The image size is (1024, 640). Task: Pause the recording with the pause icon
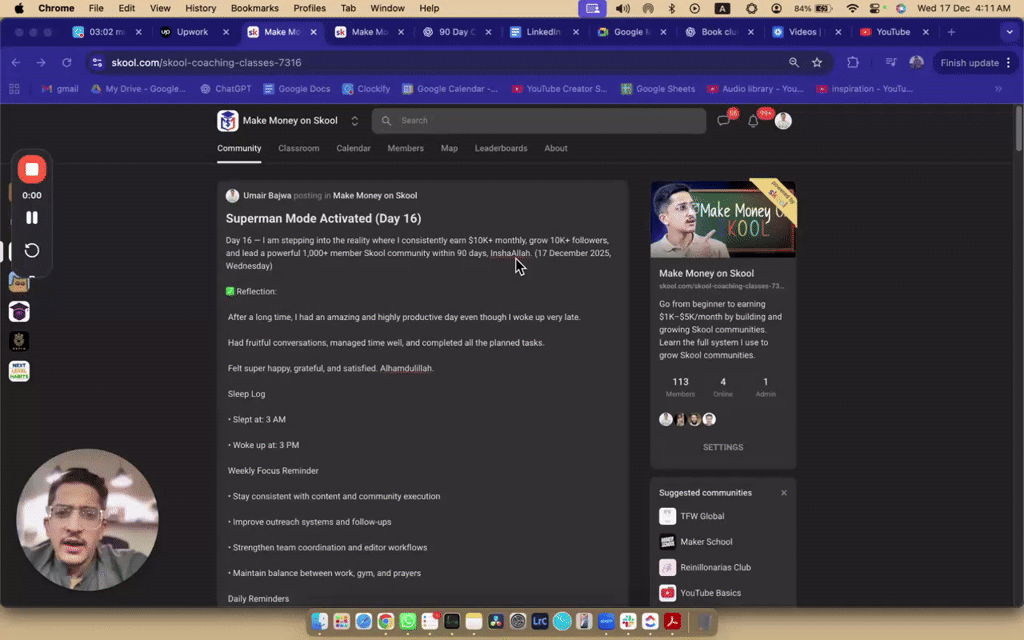pyautogui.click(x=31, y=217)
